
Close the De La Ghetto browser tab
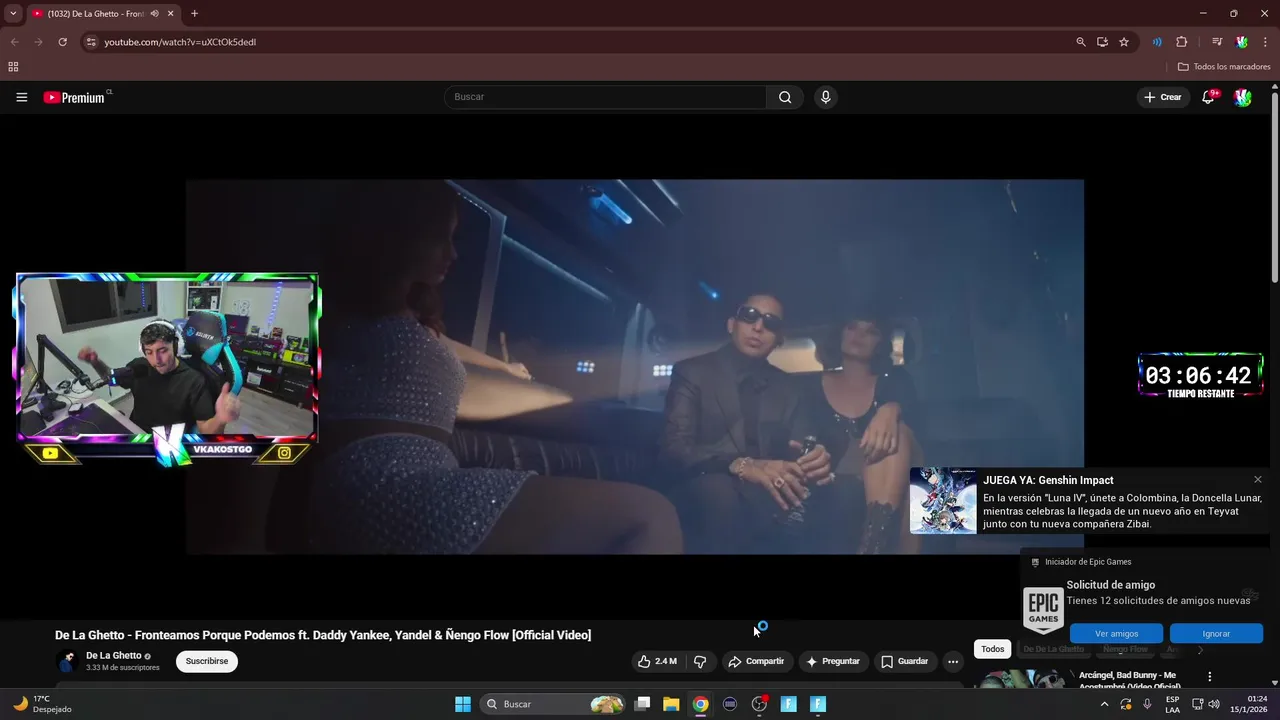(171, 14)
